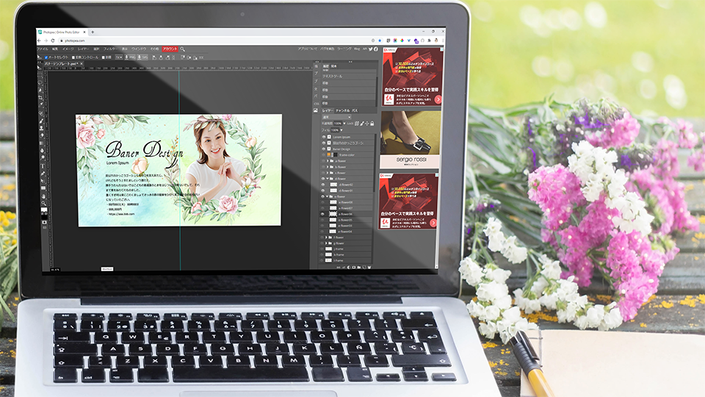Viewport: 705px width, 397px height.
Task: Toggle the Auto-Select checkbox in the options bar
Action: tap(46, 58)
